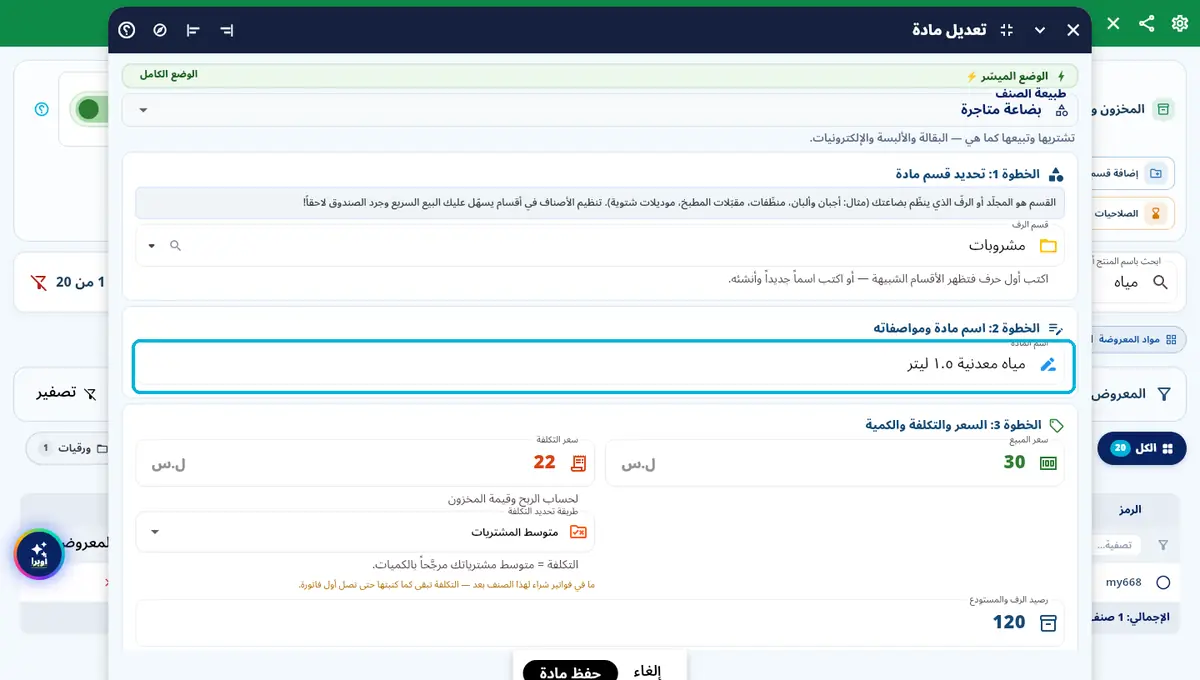Image resolution: width=1200 pixels, height=680 pixels.
Task: Open settings gear in main window top bar
Action: (x=1179, y=23)
